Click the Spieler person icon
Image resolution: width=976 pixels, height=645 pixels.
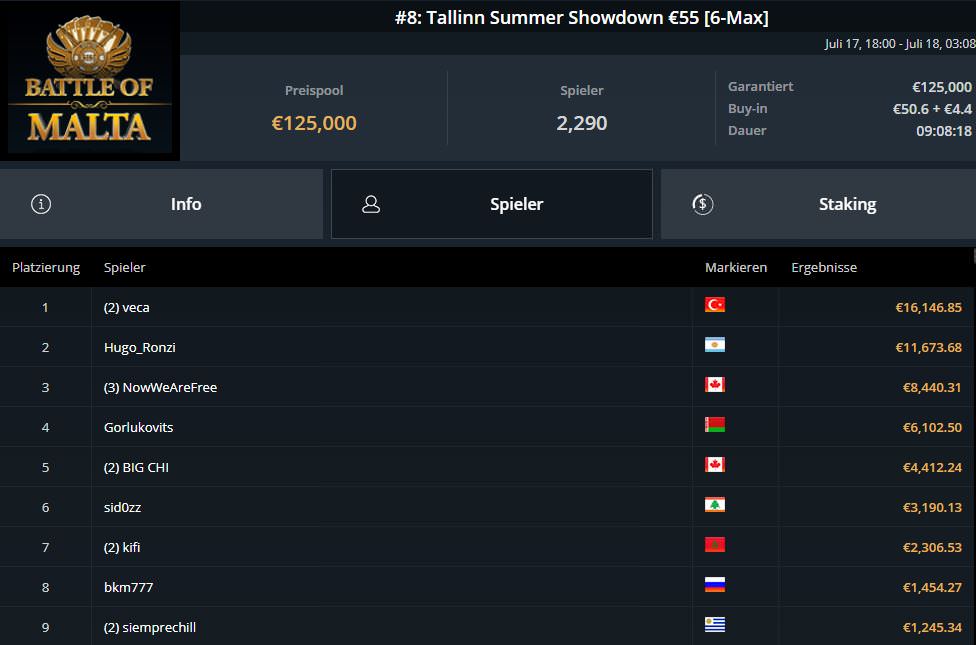pyautogui.click(x=371, y=204)
